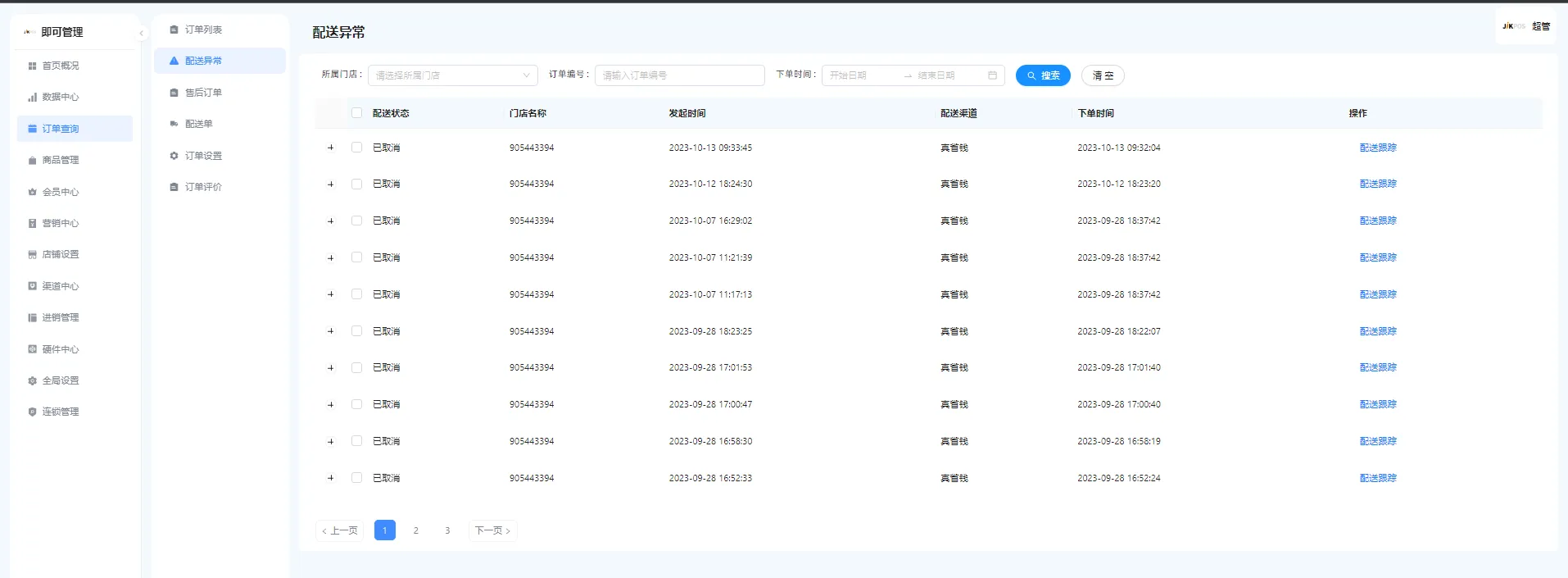Go to 数据中心 in the sidebar
Image resolution: width=1568 pixels, height=578 pixels.
(75, 97)
